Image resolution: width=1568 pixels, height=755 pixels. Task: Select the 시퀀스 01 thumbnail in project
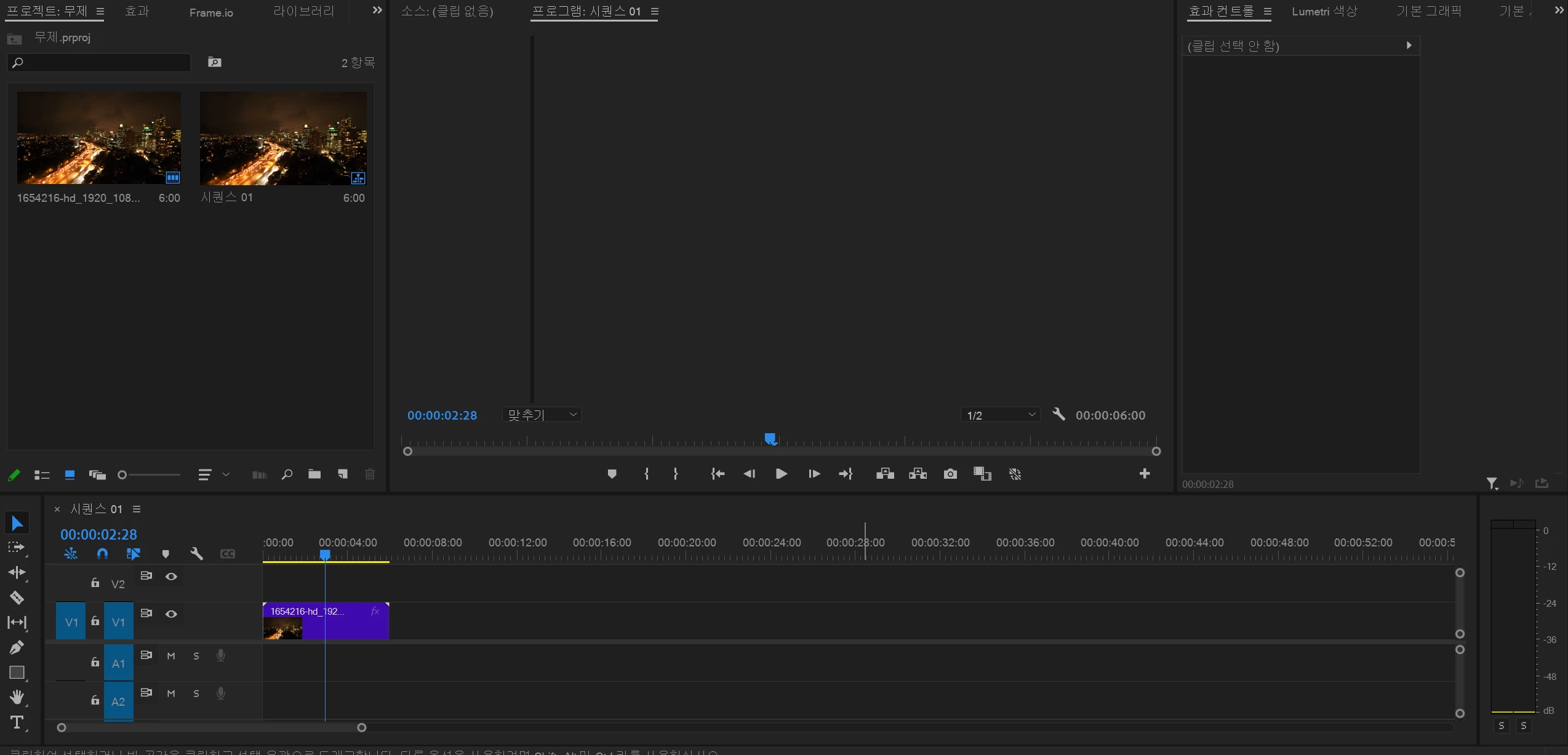(283, 138)
